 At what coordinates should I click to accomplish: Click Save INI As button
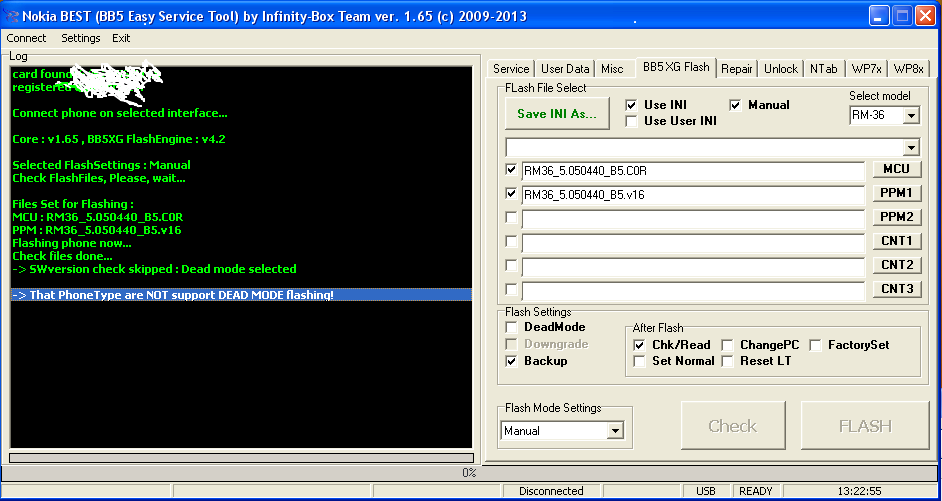click(557, 114)
